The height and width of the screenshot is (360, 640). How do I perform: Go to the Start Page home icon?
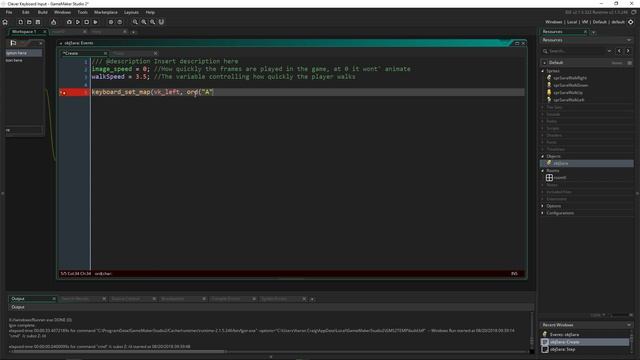point(5,22)
